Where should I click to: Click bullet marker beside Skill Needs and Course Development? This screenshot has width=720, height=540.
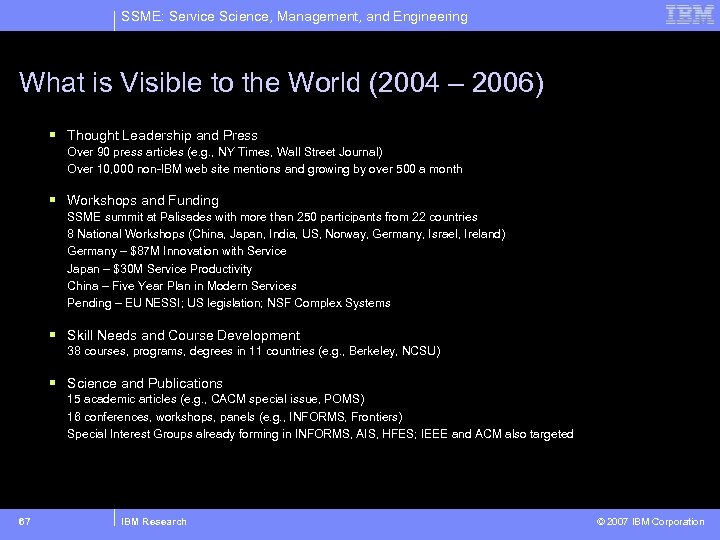click(53, 335)
